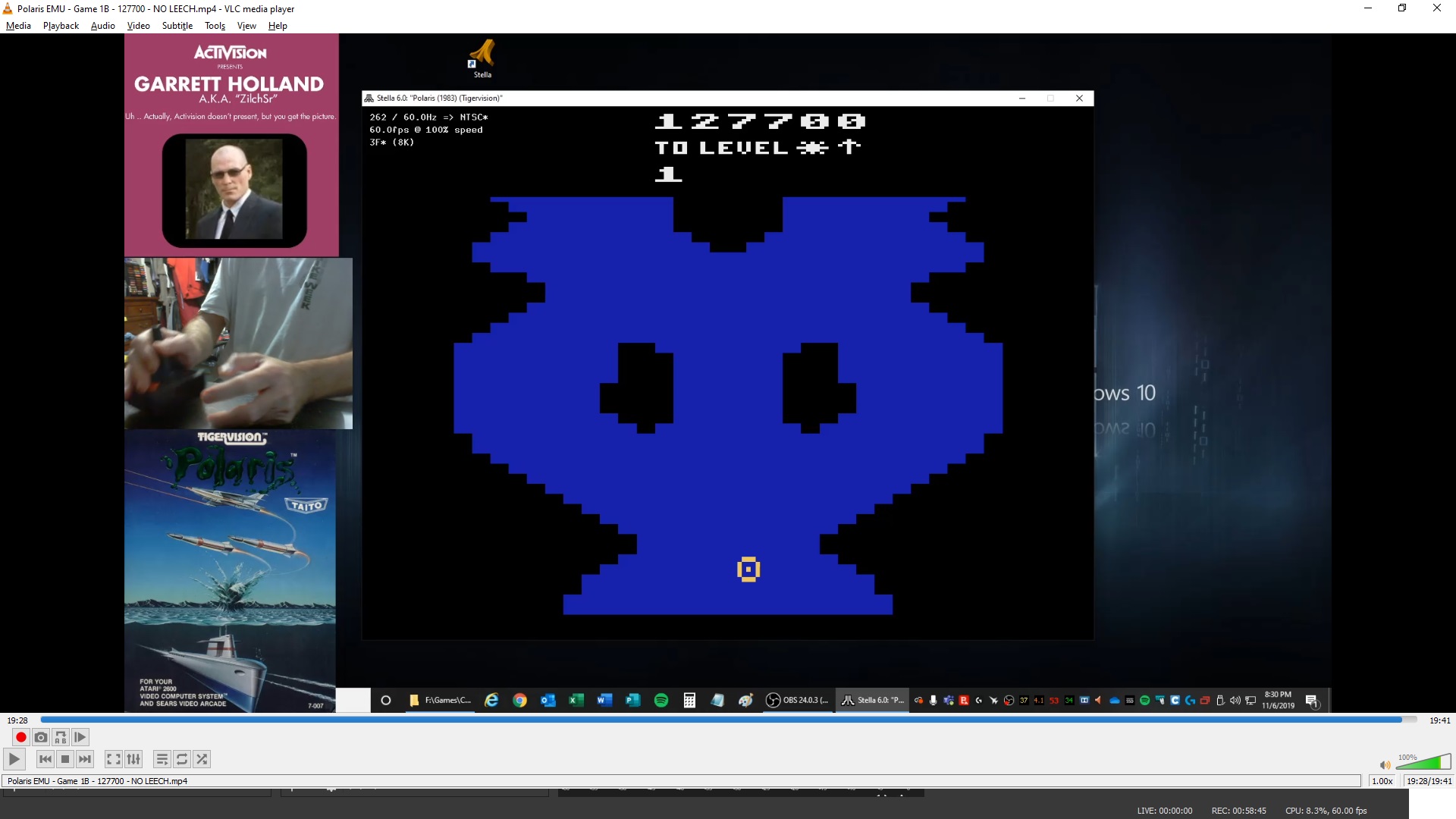Open the Playback menu
1456x819 pixels.
click(61, 26)
